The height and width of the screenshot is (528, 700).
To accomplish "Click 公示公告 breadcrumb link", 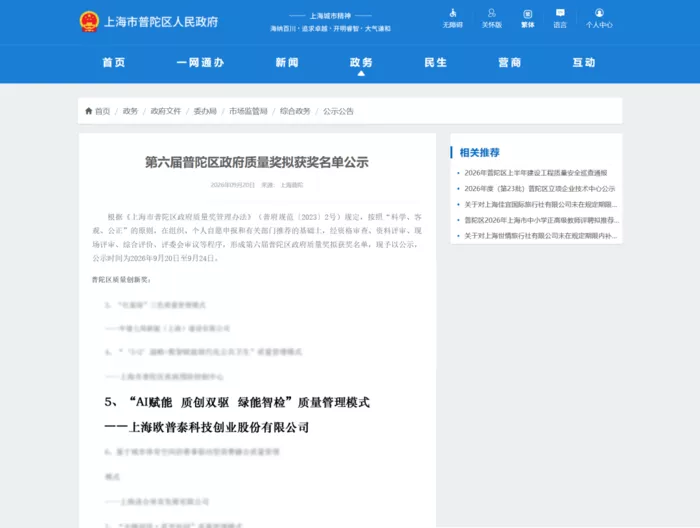I will click(338, 111).
